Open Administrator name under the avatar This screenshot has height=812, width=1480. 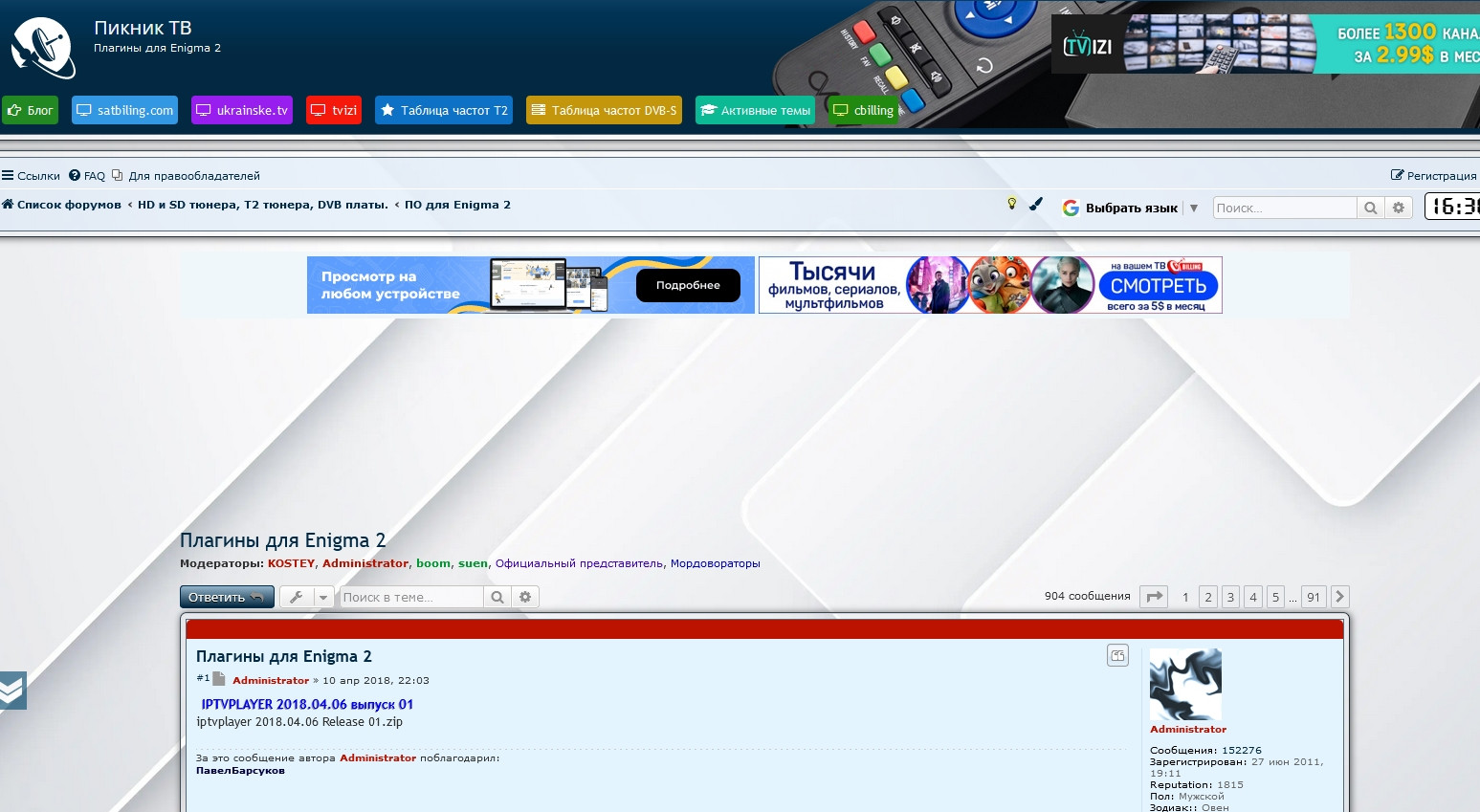[1188, 729]
